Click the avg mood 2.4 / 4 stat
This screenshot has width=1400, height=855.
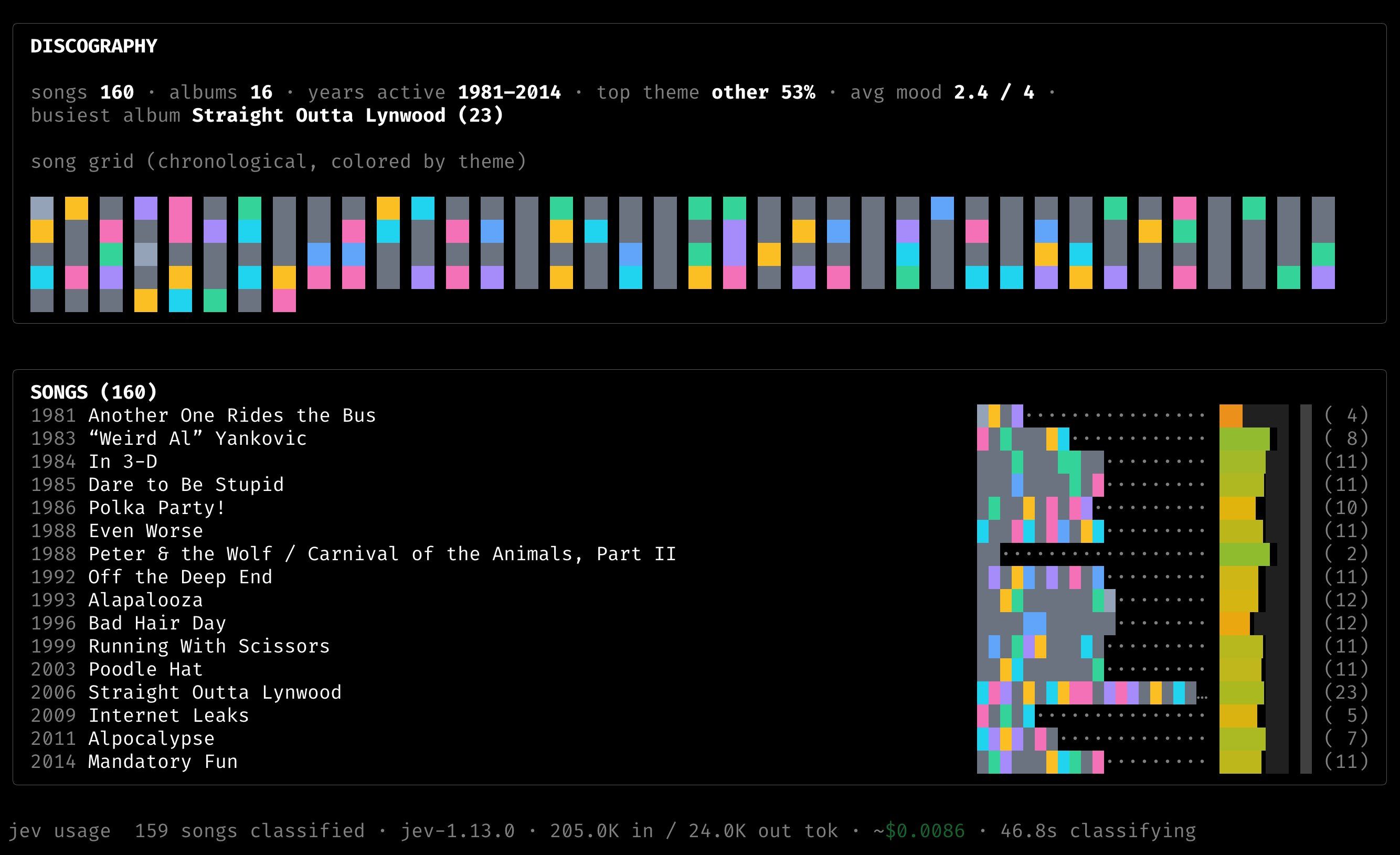(x=942, y=92)
